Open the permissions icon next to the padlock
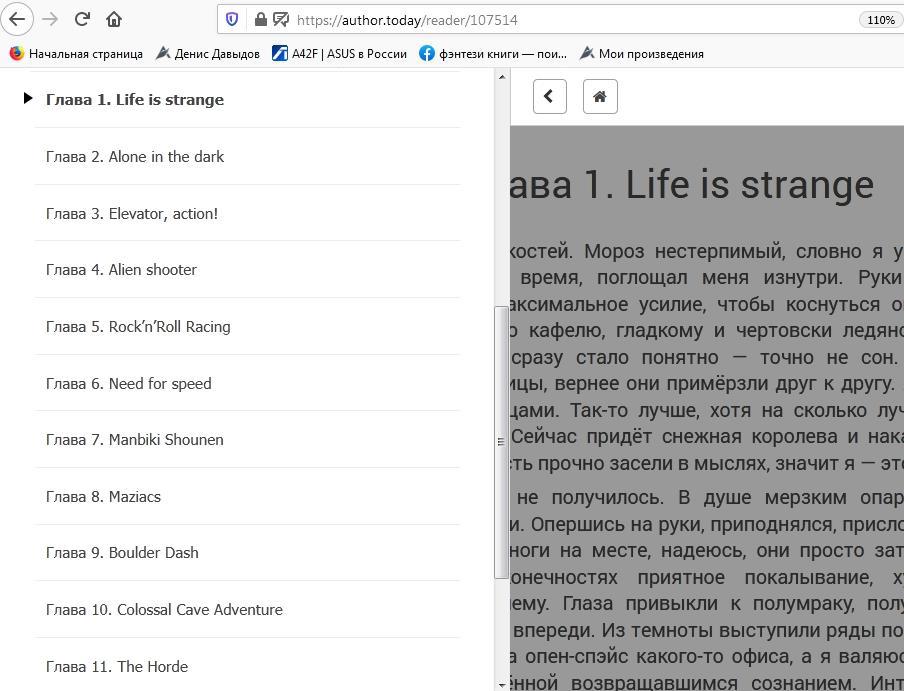 [280, 19]
